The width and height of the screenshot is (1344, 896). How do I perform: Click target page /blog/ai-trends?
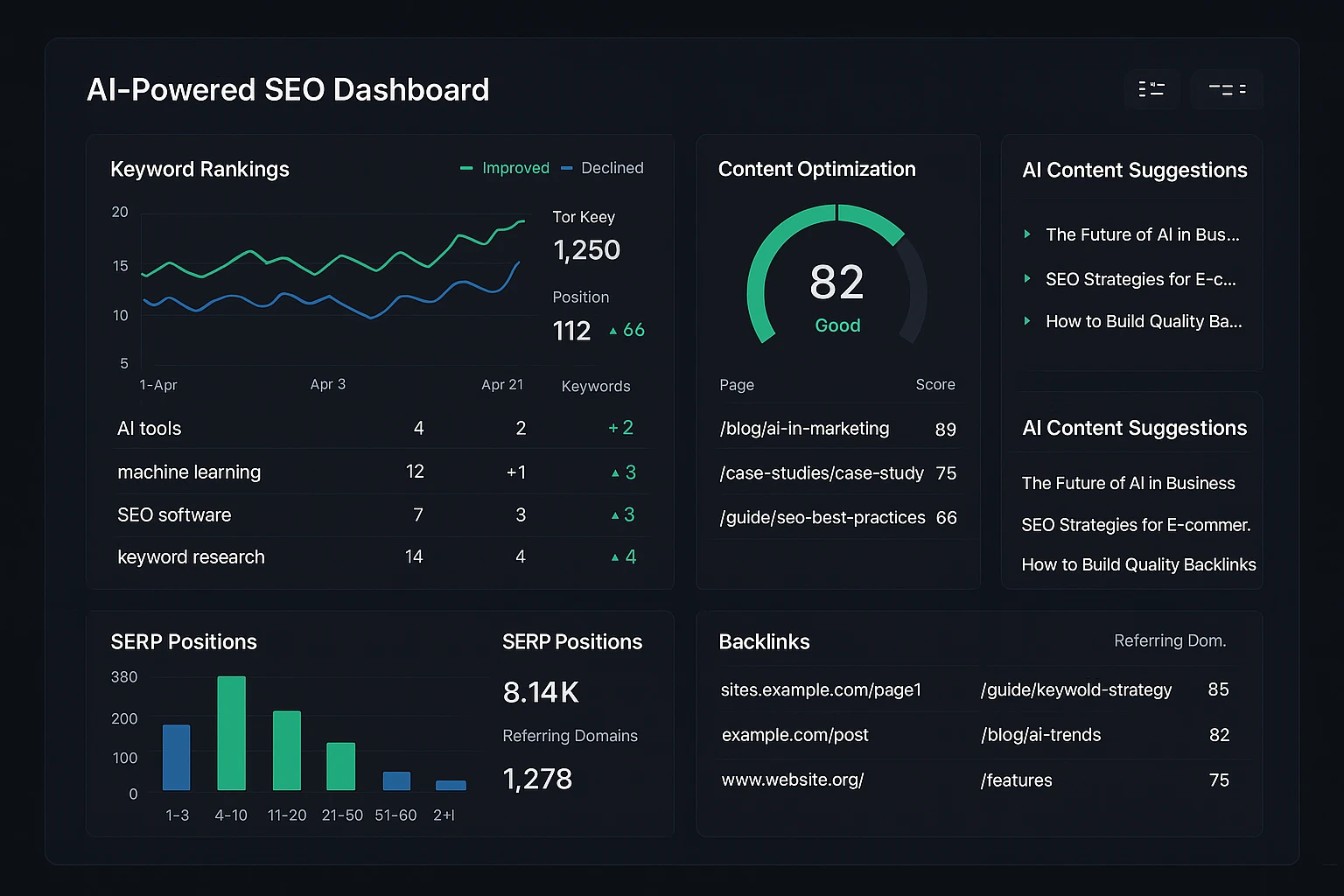(1041, 735)
